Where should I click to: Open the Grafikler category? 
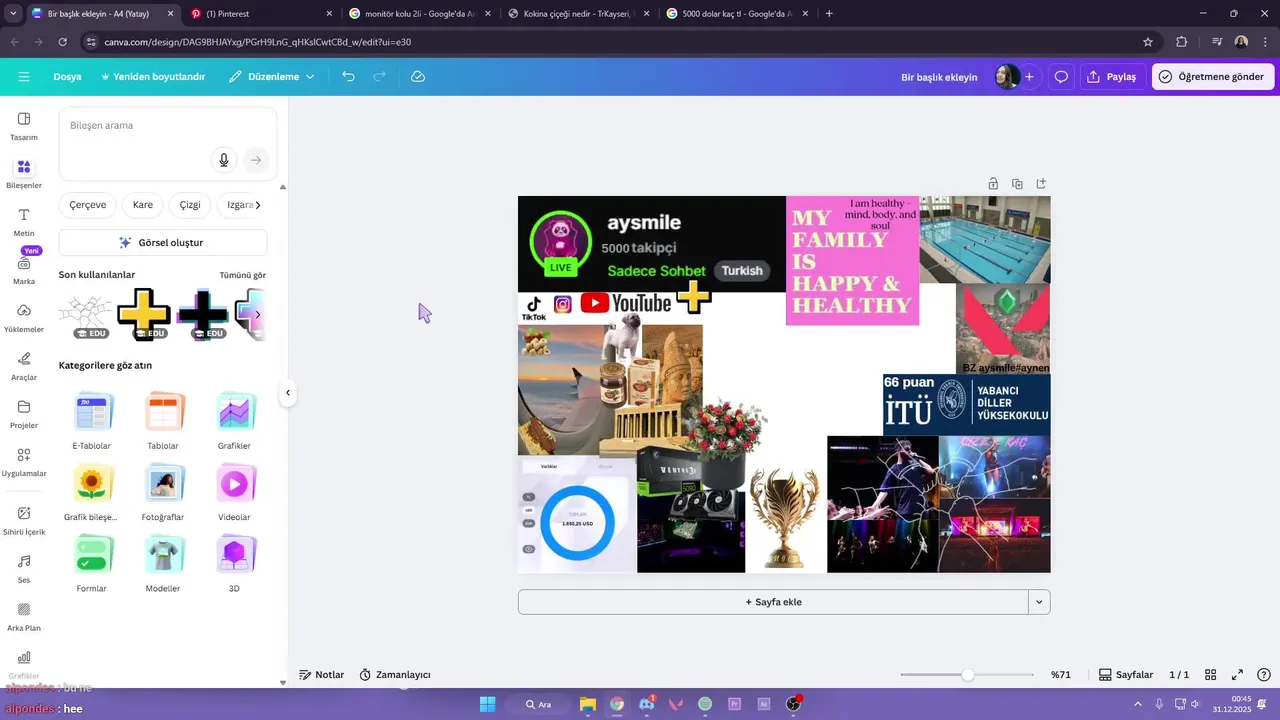point(234,421)
